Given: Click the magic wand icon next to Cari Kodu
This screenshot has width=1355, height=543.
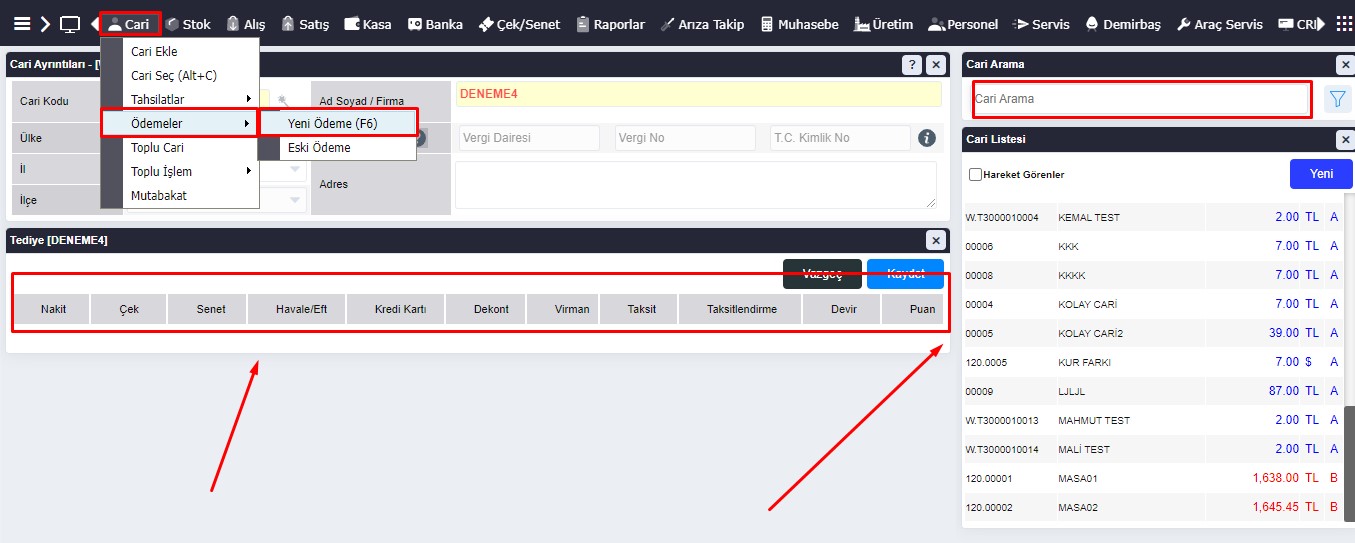Looking at the screenshot, I should (284, 101).
